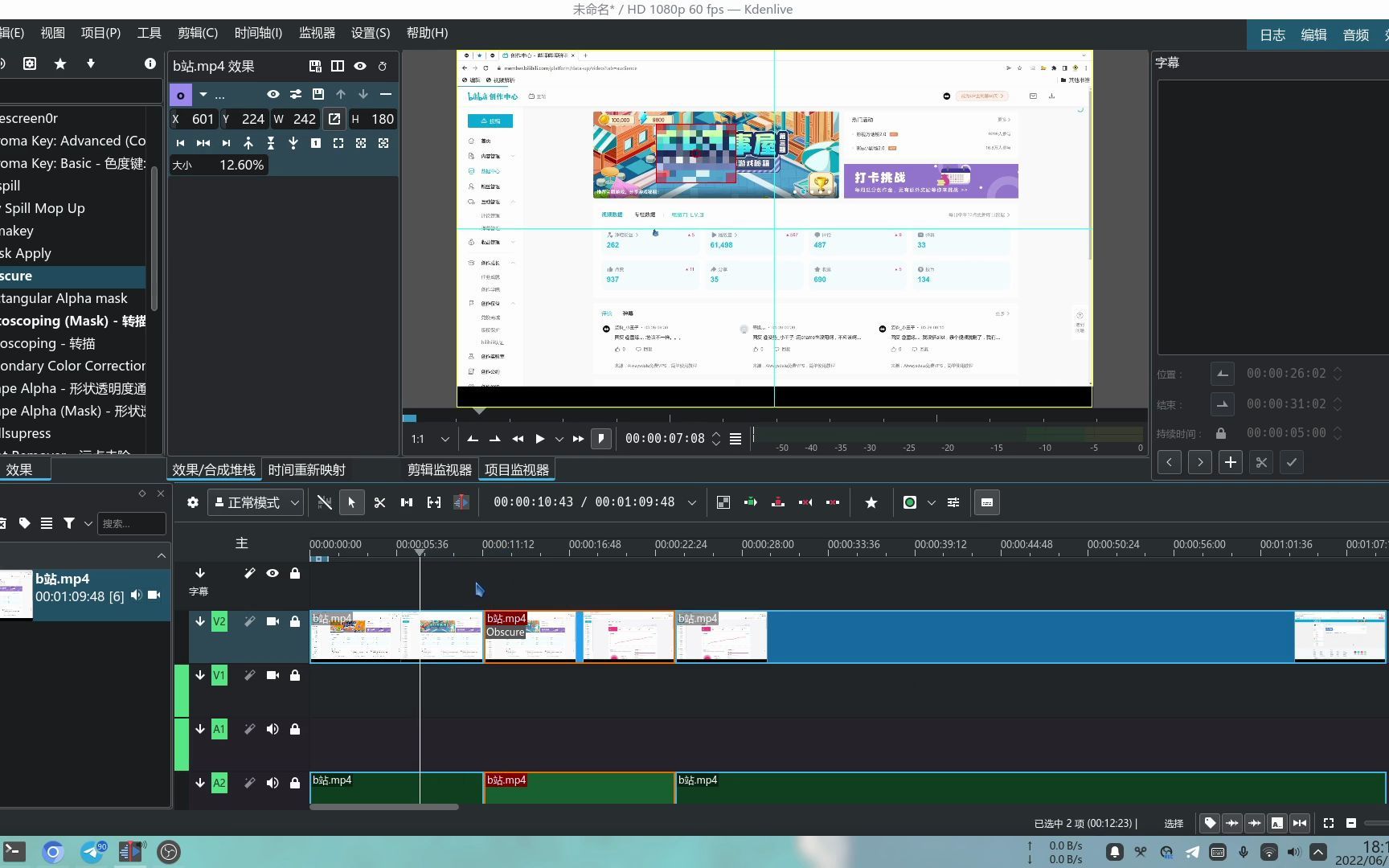Toggle the Obscure effect enabled eye icon
Image resolution: width=1389 pixels, height=868 pixels.
coord(273,94)
